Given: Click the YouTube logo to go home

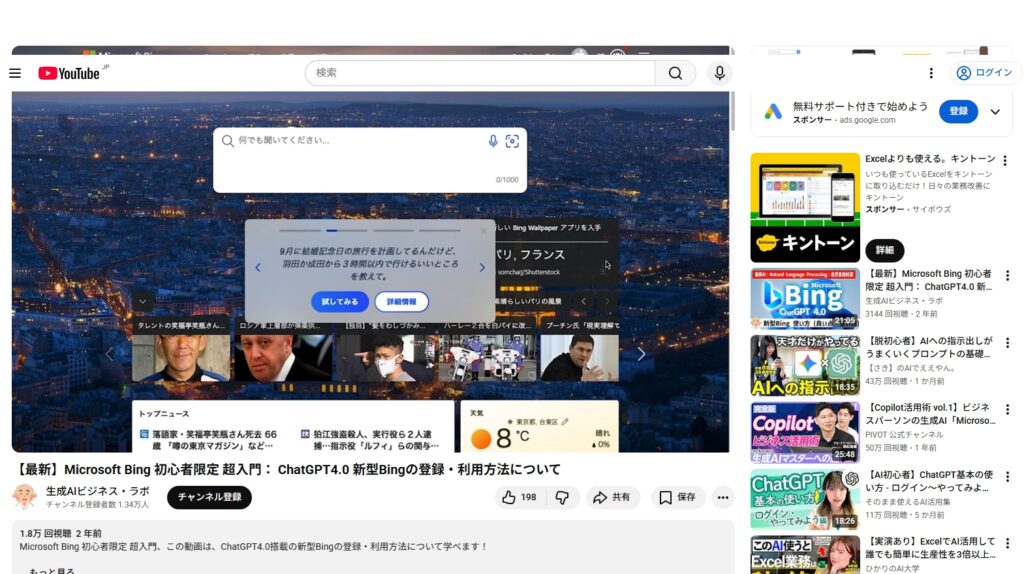Looking at the screenshot, I should coord(69,73).
